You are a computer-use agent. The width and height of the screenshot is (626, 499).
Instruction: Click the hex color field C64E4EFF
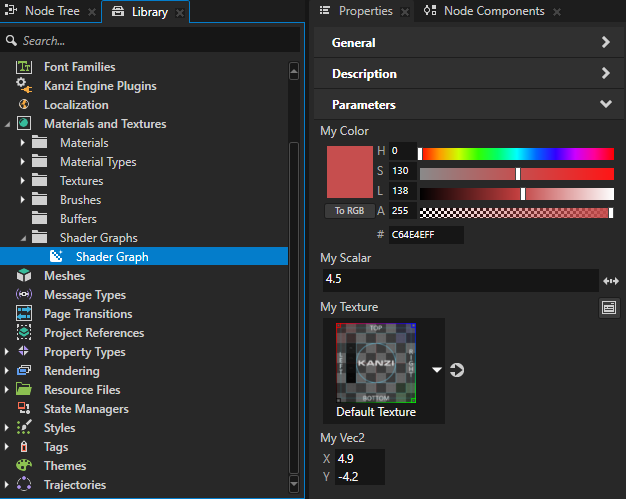[x=426, y=234]
